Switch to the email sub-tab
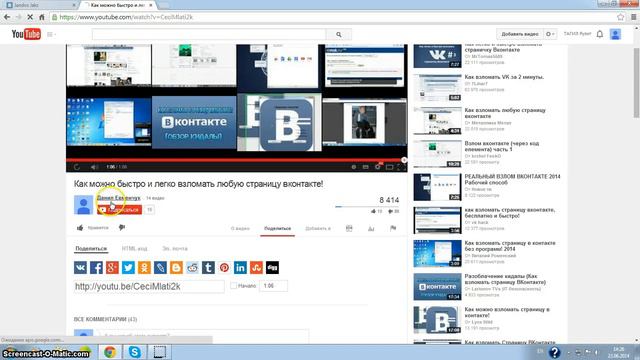This screenshot has height=360, width=640. (175, 249)
